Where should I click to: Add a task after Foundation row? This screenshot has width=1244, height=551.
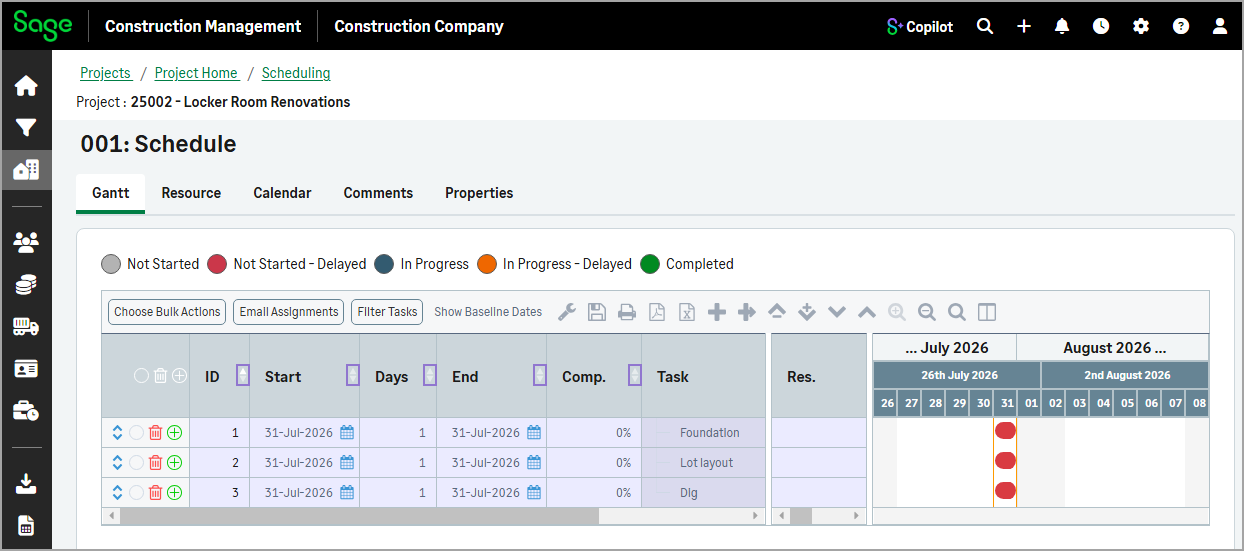(x=174, y=433)
